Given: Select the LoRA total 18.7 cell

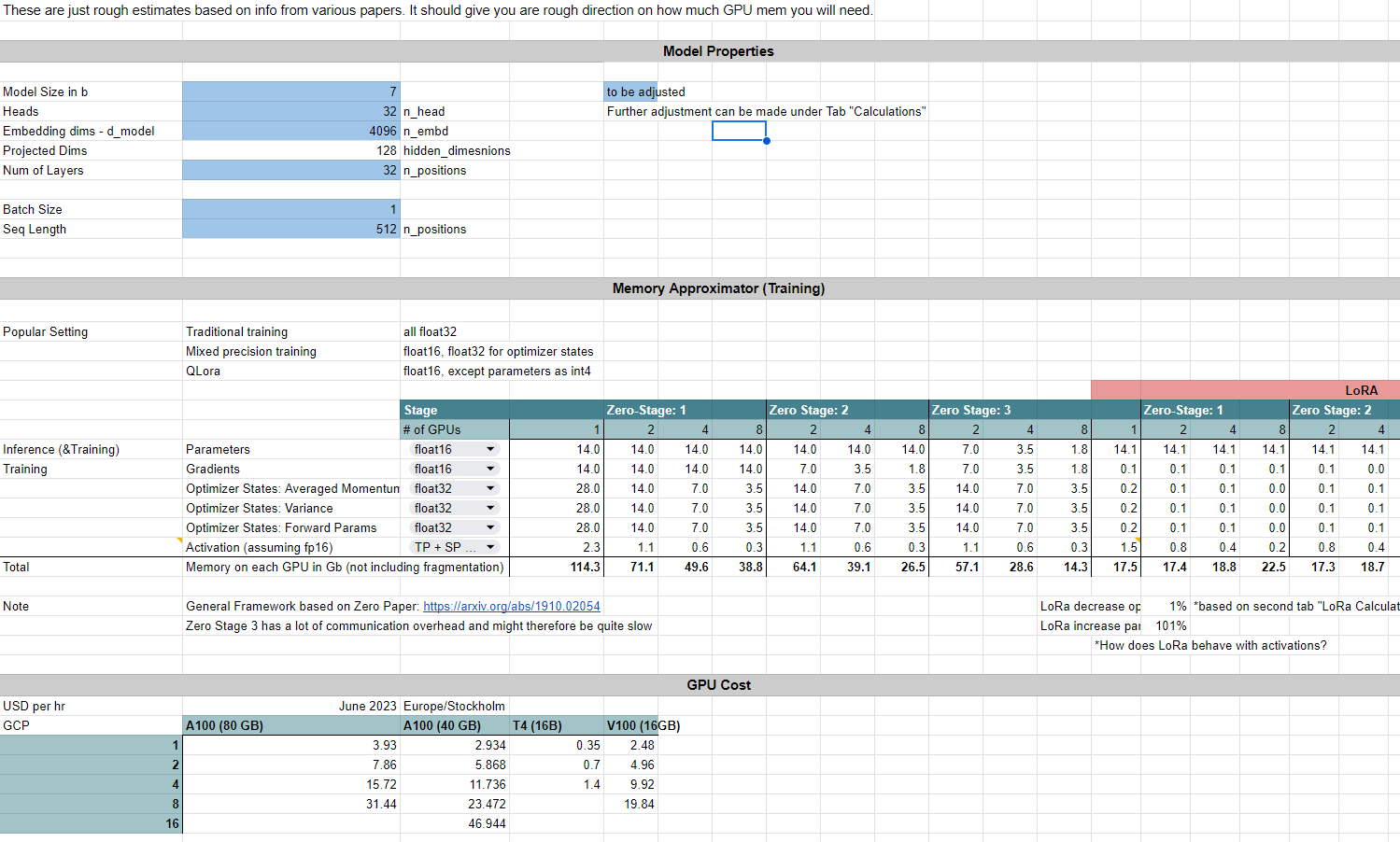Looking at the screenshot, I should point(1365,567).
